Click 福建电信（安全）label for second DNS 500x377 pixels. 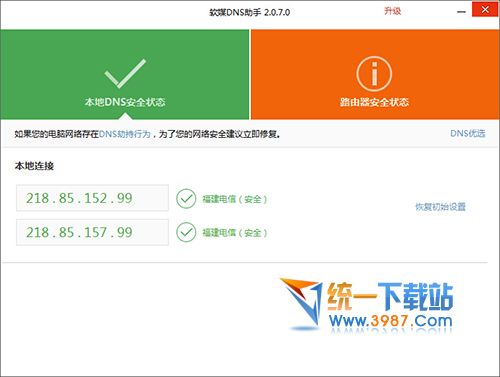tap(235, 233)
